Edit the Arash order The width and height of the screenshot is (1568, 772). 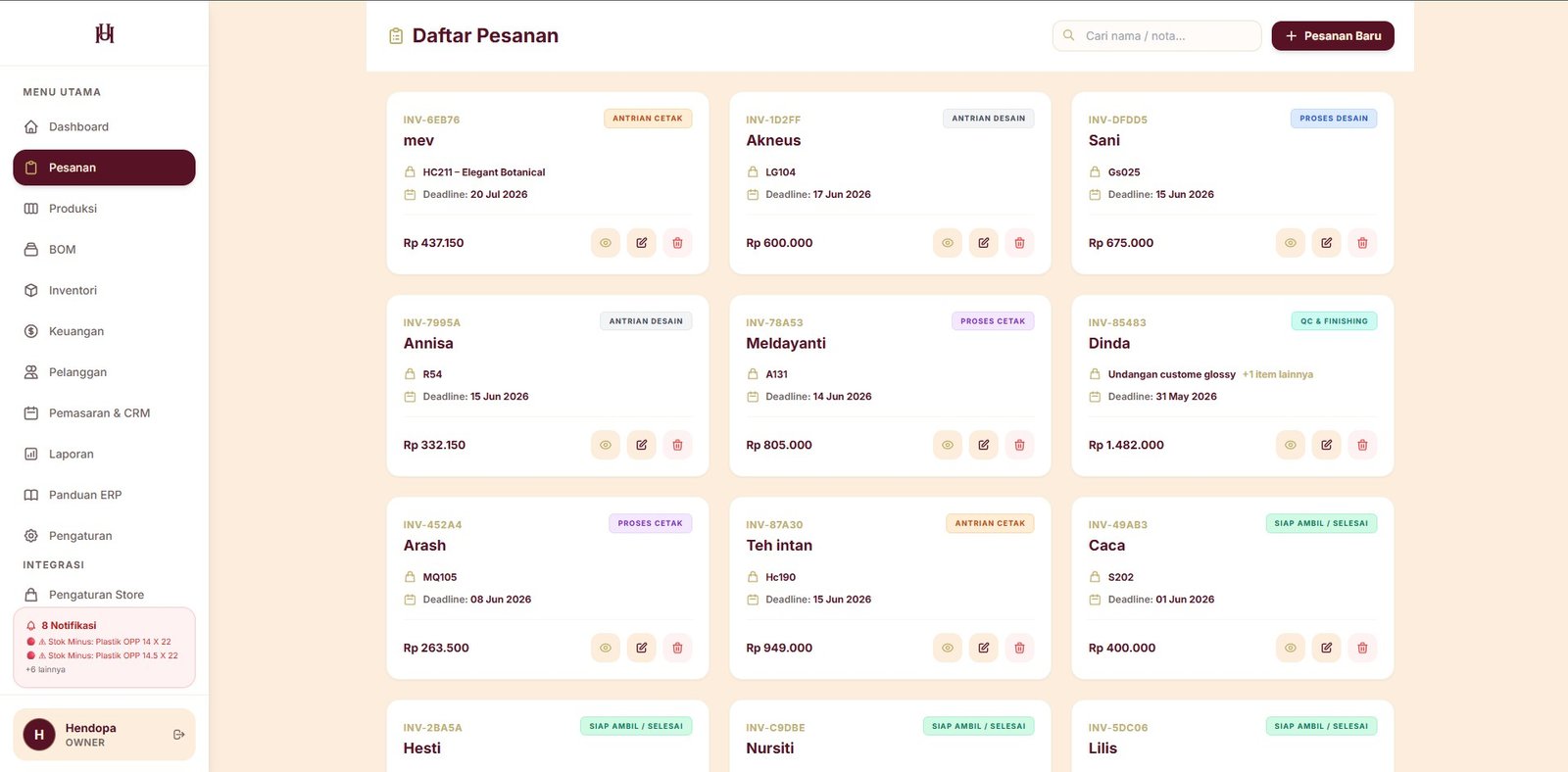(x=642, y=648)
